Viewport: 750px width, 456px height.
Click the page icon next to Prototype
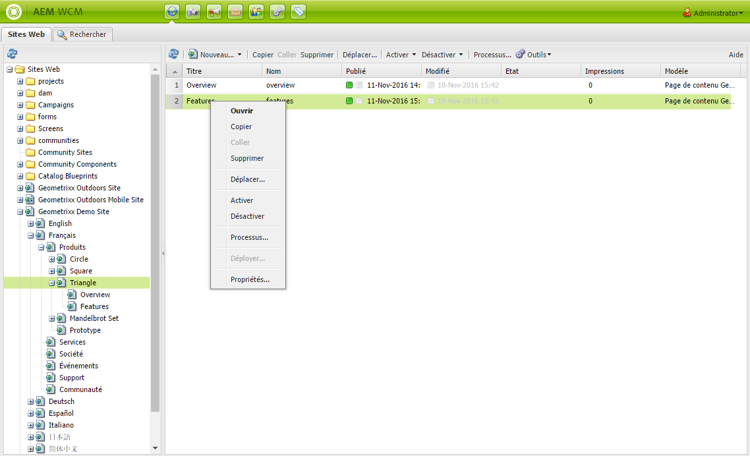[x=61, y=330]
